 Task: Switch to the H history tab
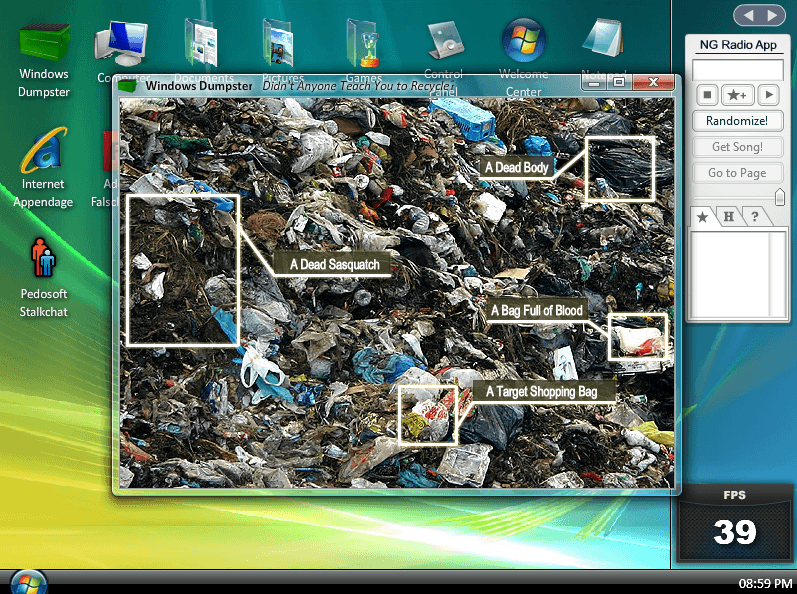(728, 217)
